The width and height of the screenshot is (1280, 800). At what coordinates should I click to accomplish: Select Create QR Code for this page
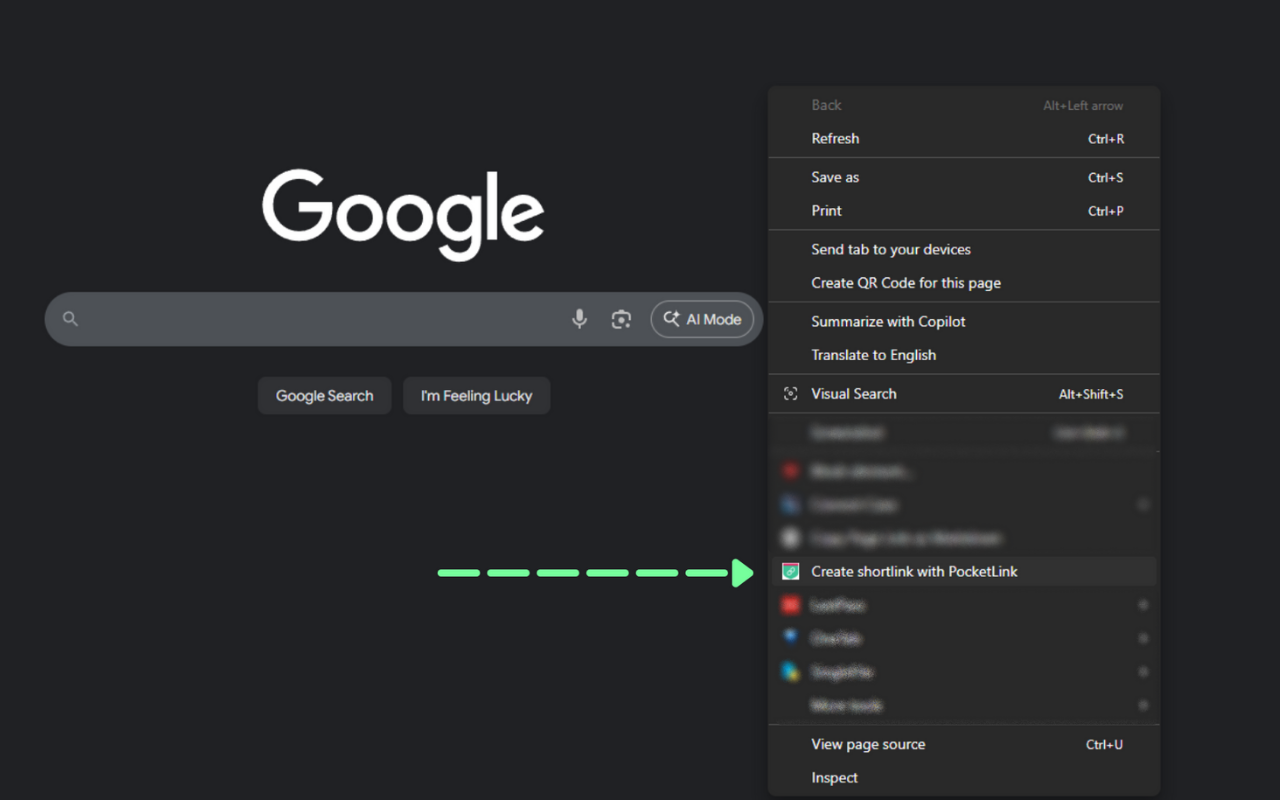964,283
